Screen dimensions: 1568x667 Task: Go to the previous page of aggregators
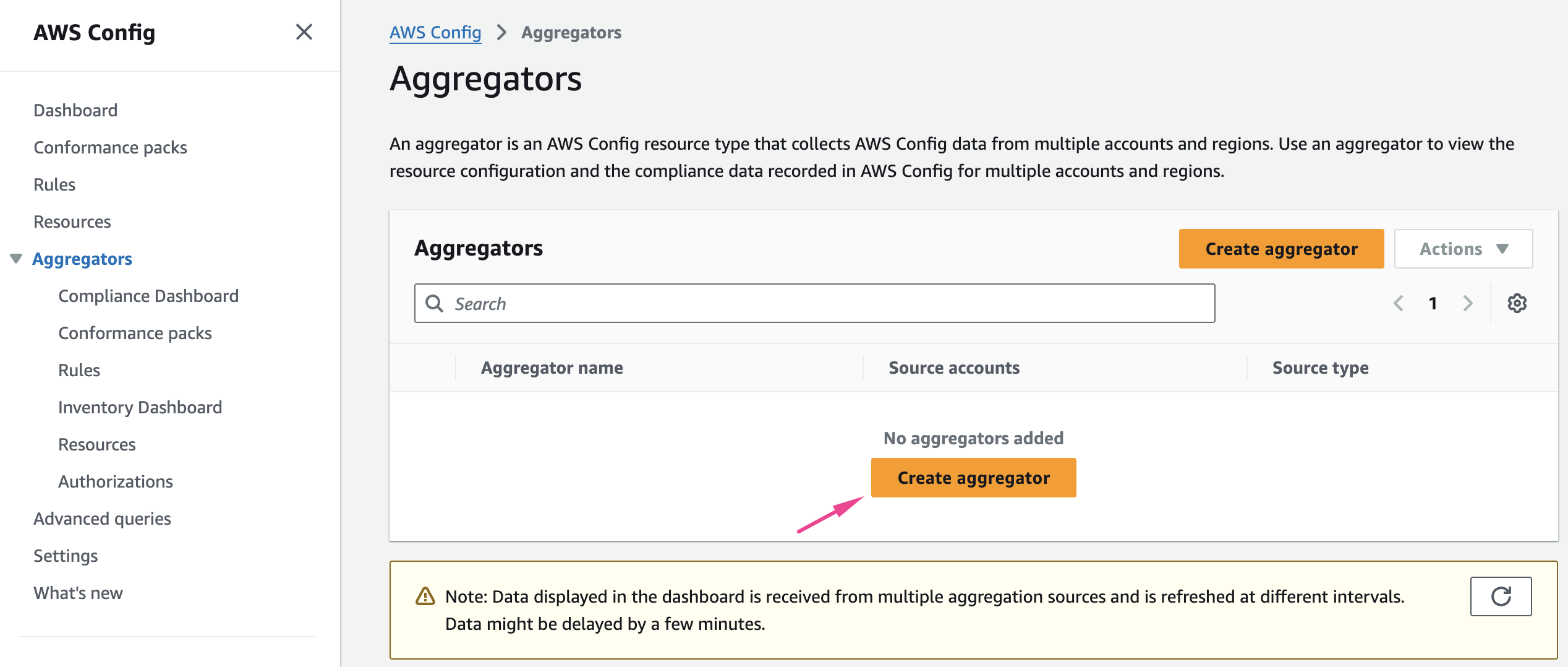point(1399,303)
